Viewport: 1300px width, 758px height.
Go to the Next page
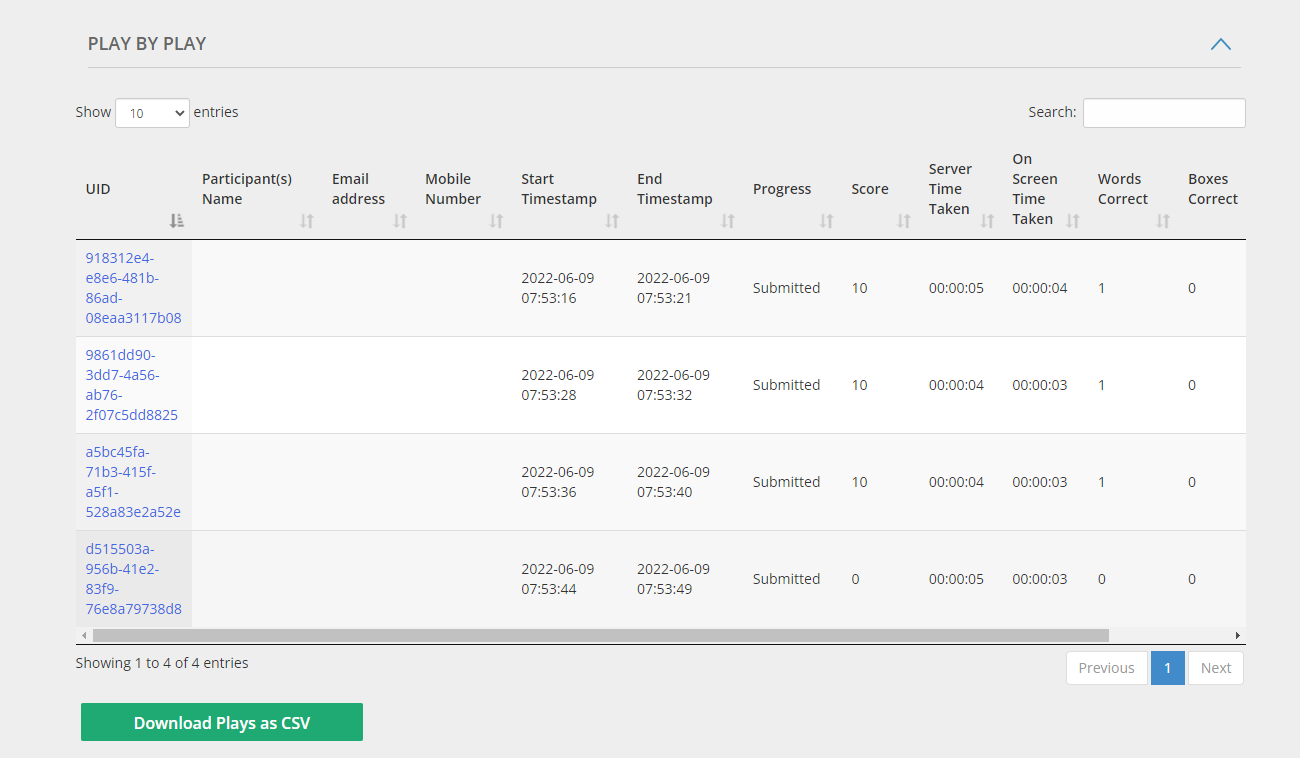pos(1216,668)
